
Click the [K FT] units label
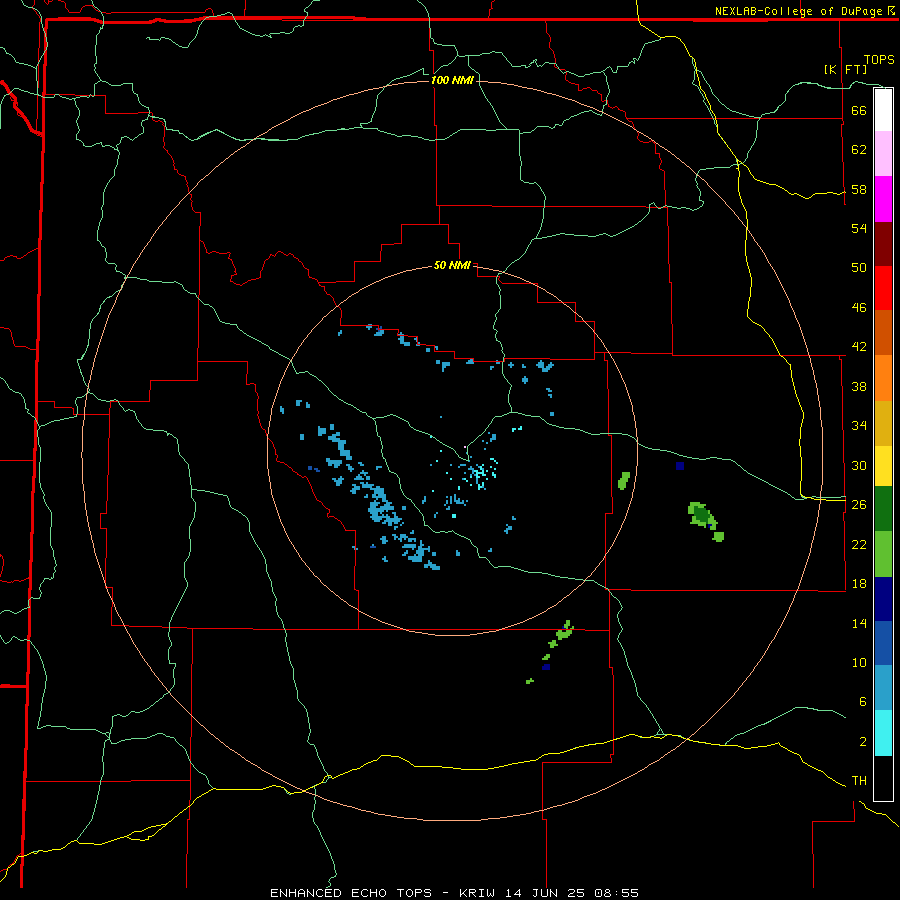845,69
